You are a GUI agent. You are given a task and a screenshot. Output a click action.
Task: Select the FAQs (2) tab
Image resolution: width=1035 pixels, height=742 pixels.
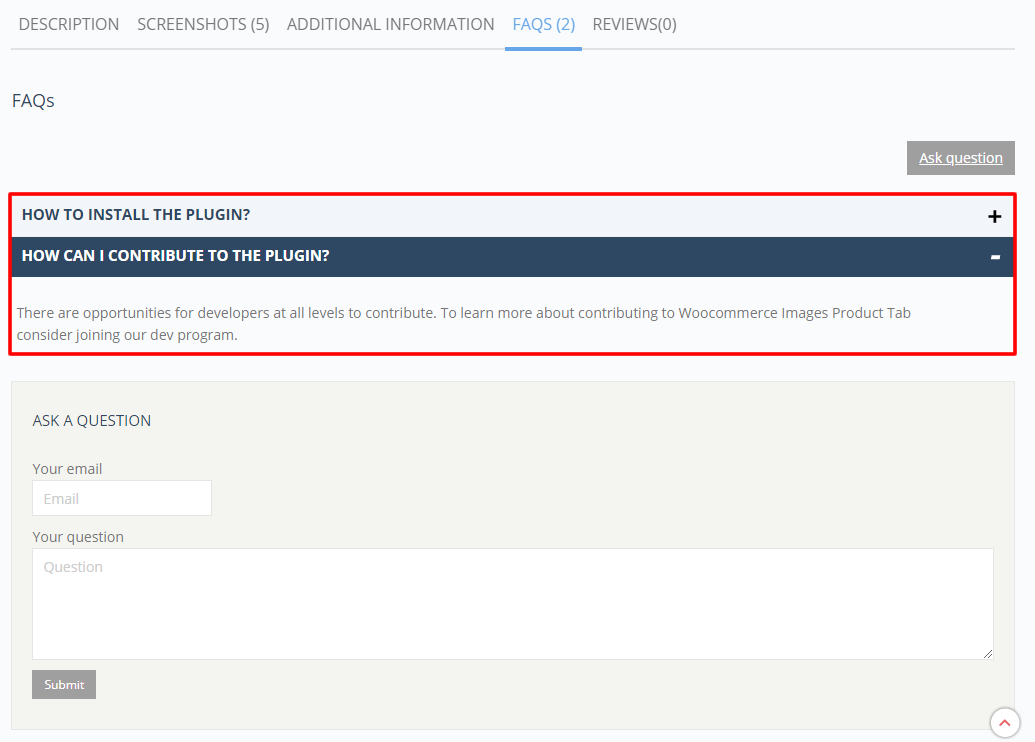pyautogui.click(x=543, y=24)
